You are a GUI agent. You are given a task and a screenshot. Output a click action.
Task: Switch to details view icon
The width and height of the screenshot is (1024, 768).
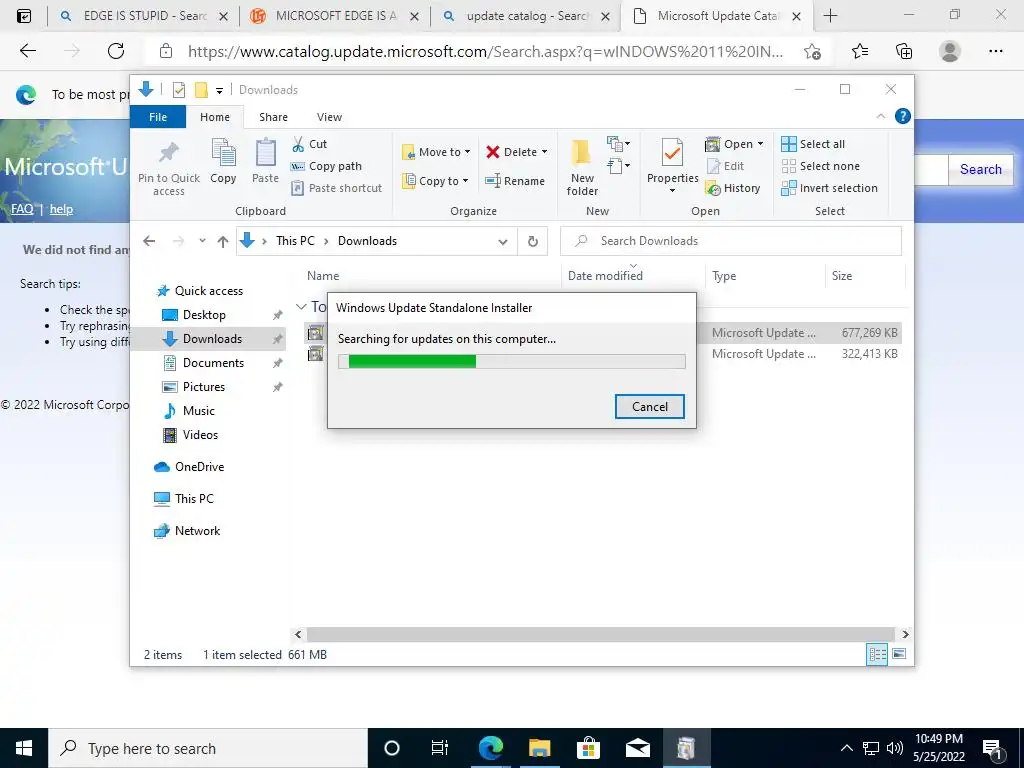click(x=877, y=654)
